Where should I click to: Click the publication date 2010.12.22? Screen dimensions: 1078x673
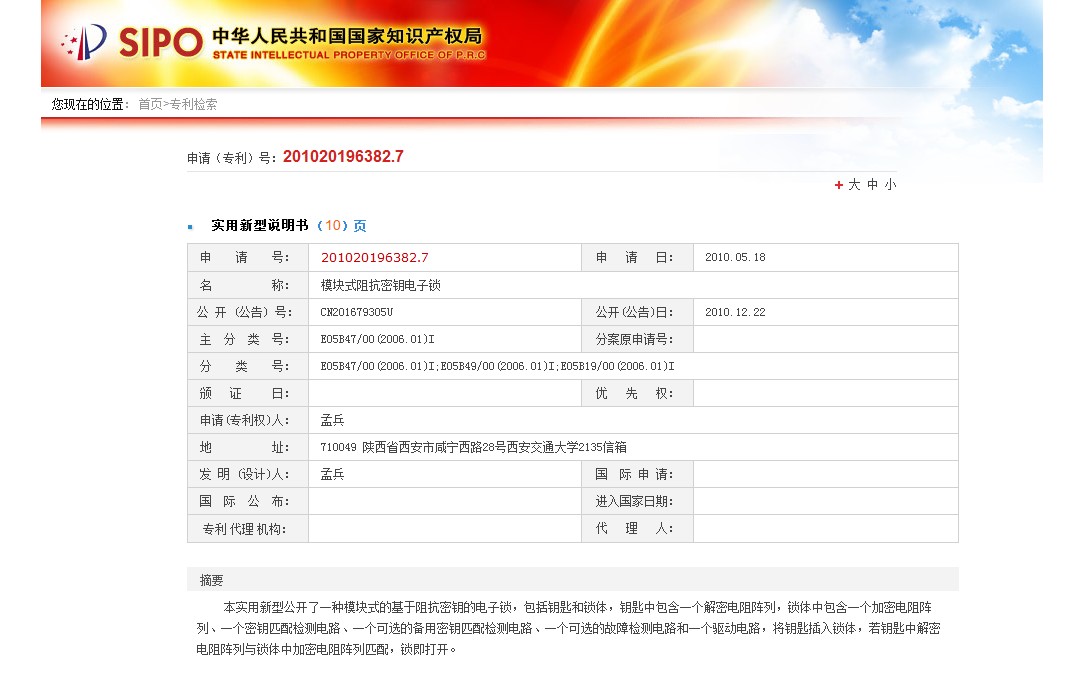[x=735, y=312]
